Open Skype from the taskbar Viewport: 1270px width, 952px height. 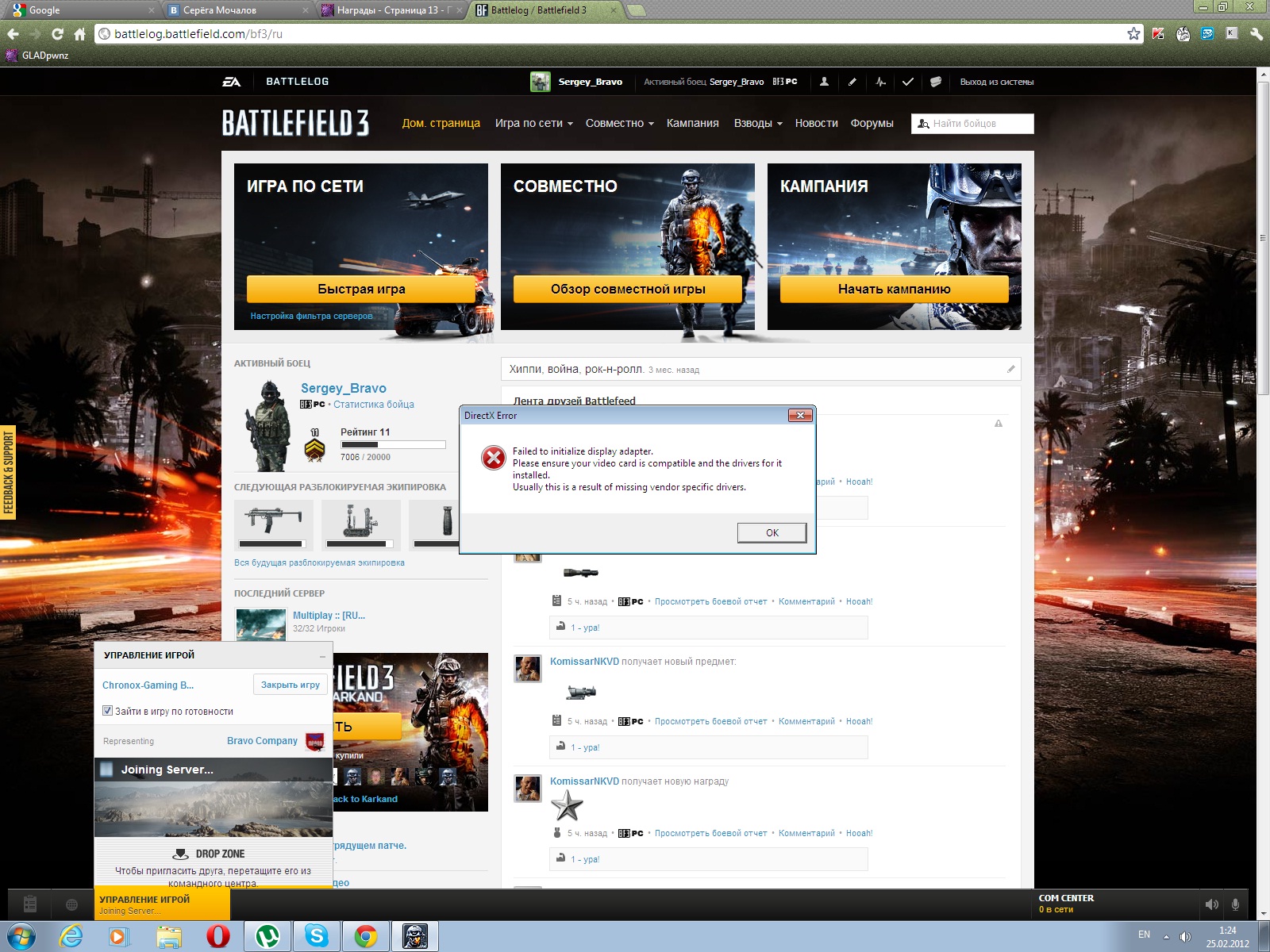[x=317, y=936]
